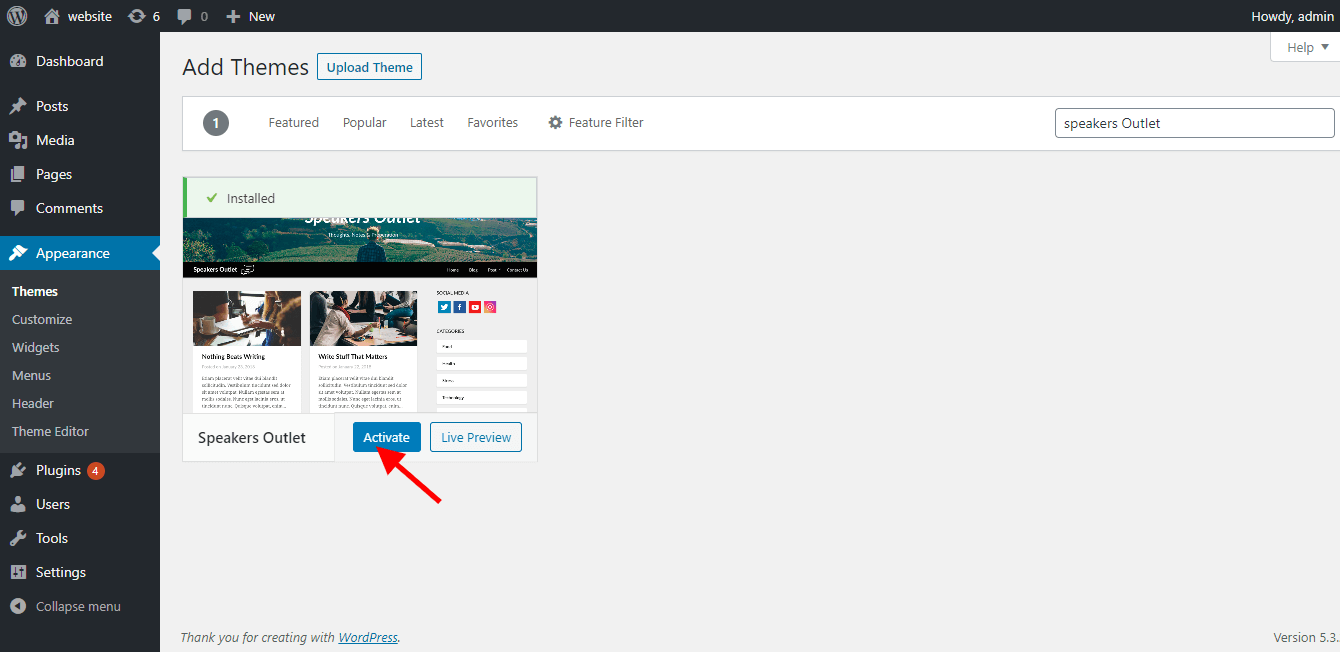
Task: Open the Media library menu
Action: click(80, 140)
